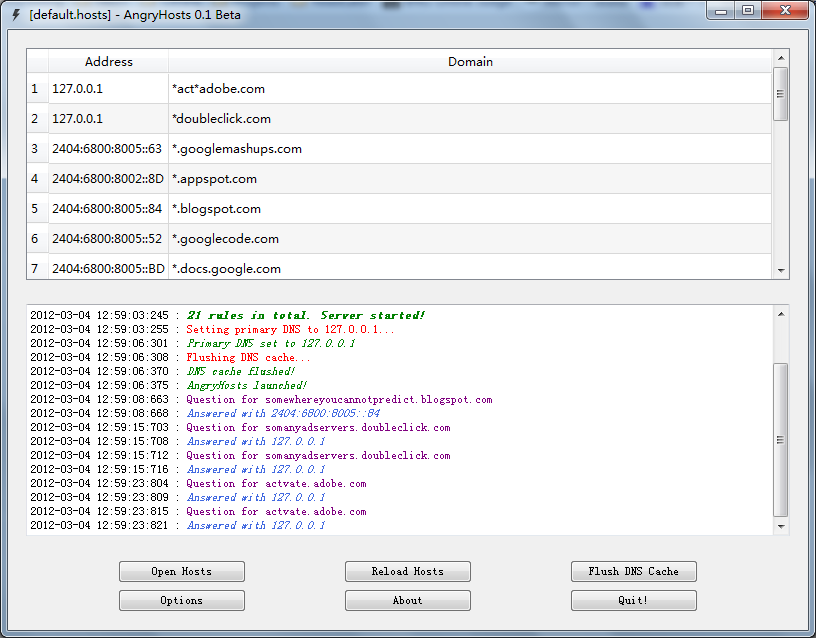Click the log panel scroll up arrow
Image resolution: width=816 pixels, height=638 pixels.
(781, 314)
